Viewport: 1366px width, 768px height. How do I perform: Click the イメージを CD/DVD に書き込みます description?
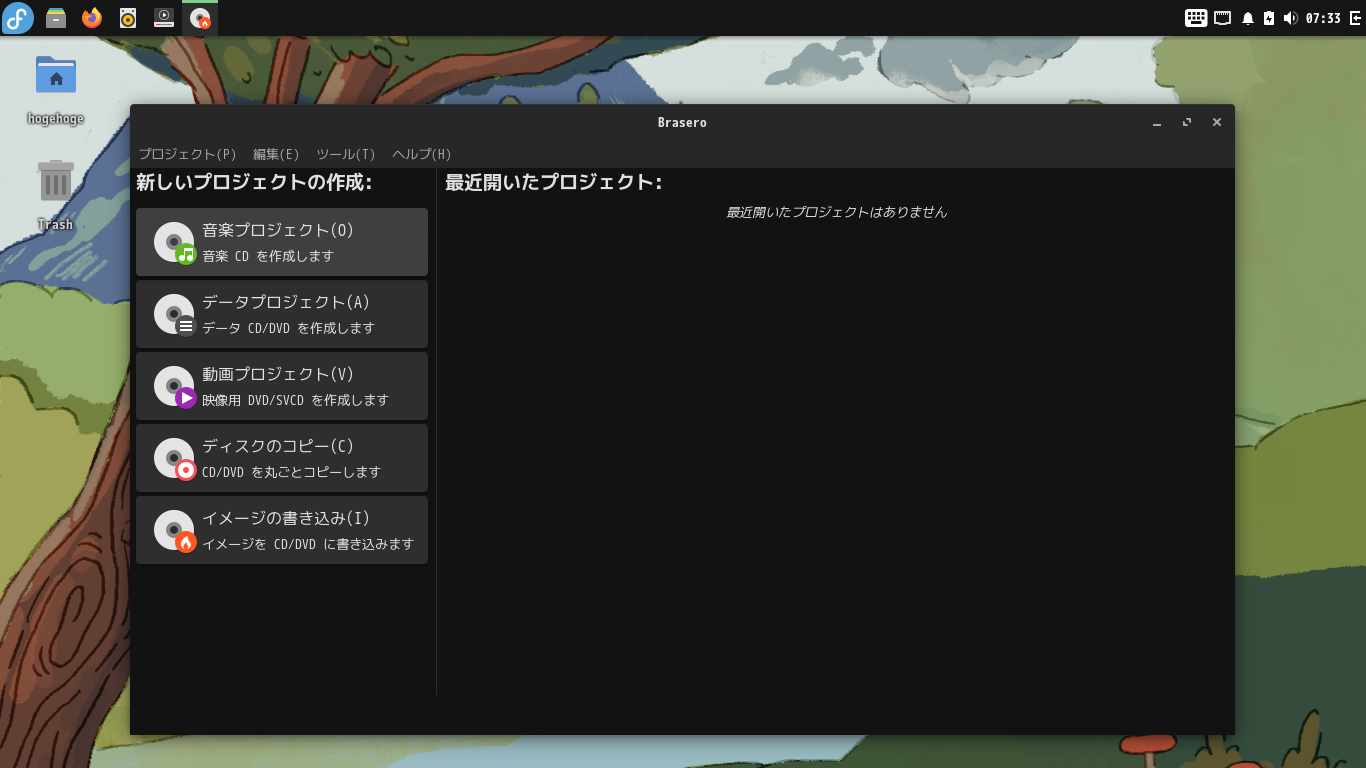308,544
